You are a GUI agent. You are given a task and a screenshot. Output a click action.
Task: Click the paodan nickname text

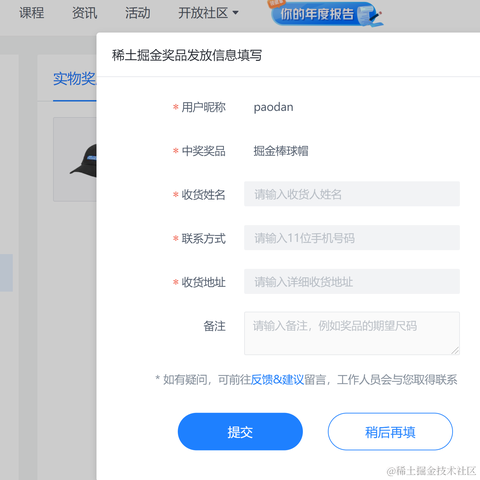273,107
